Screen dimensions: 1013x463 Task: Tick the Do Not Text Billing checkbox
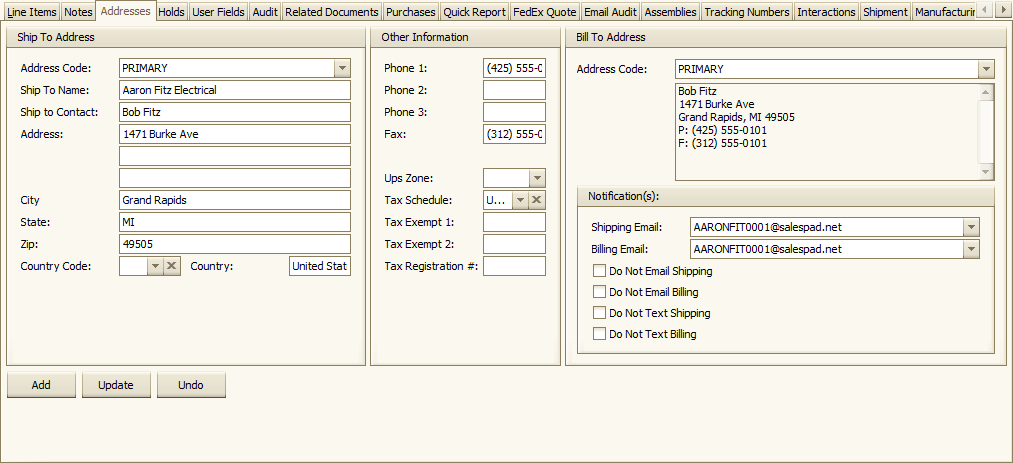(599, 334)
